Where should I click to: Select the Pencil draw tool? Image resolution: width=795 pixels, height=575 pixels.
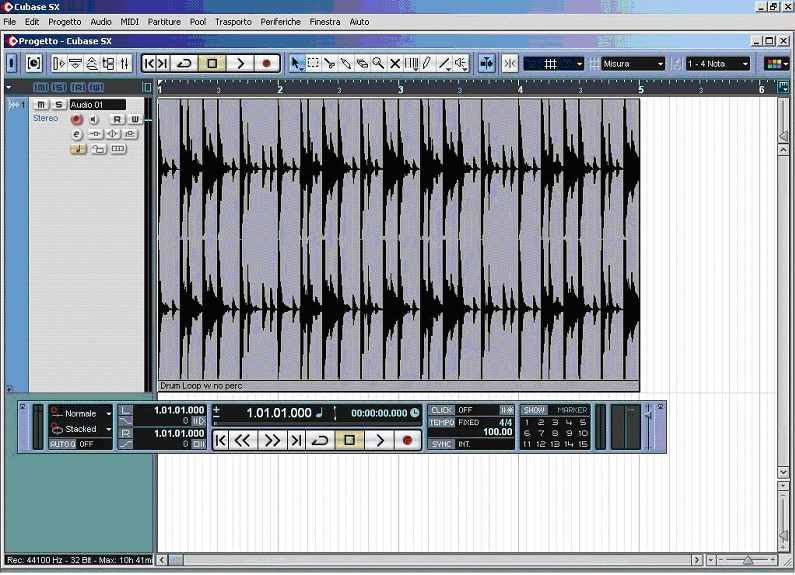pyautogui.click(x=427, y=63)
